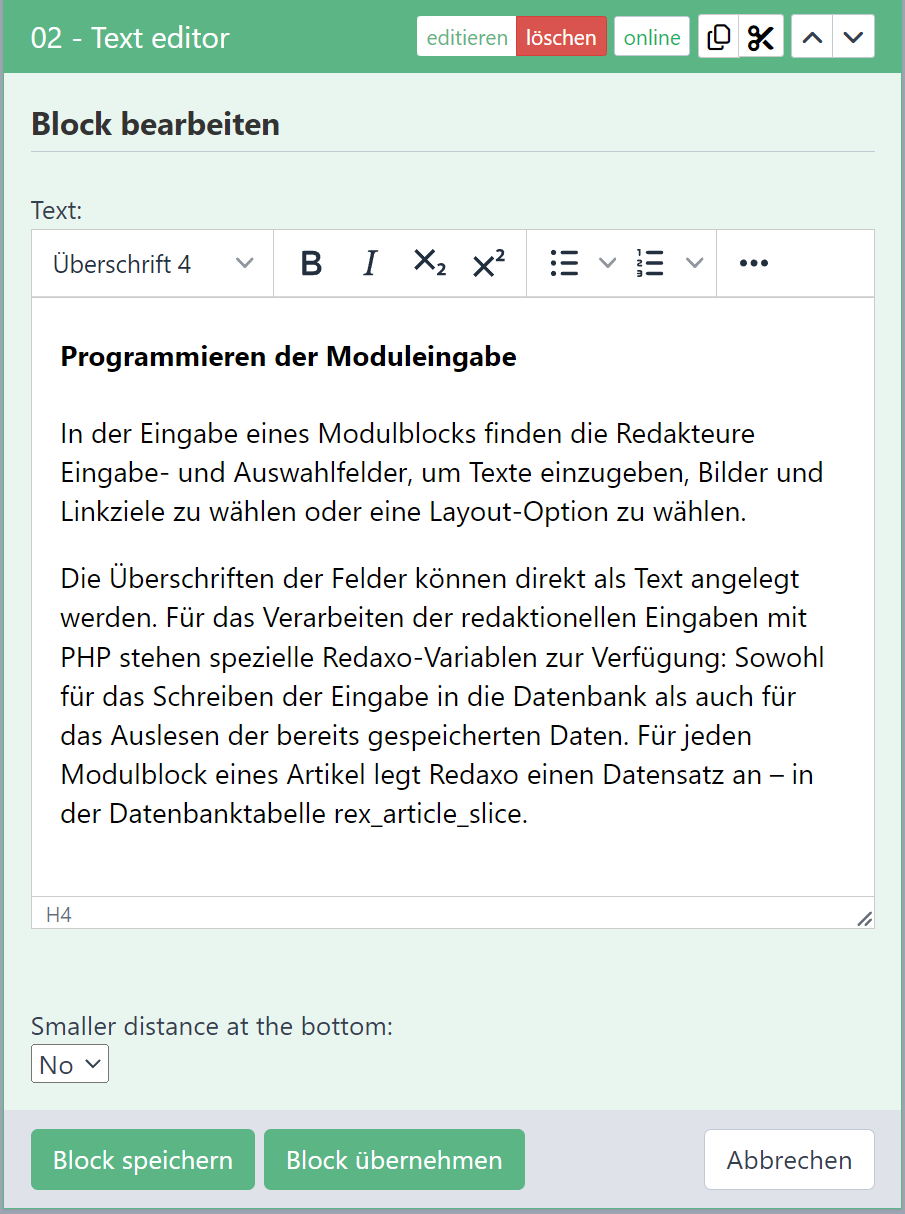This screenshot has height=1214, width=905.
Task: Open the Smaller distance at bottom select
Action: (70, 1065)
